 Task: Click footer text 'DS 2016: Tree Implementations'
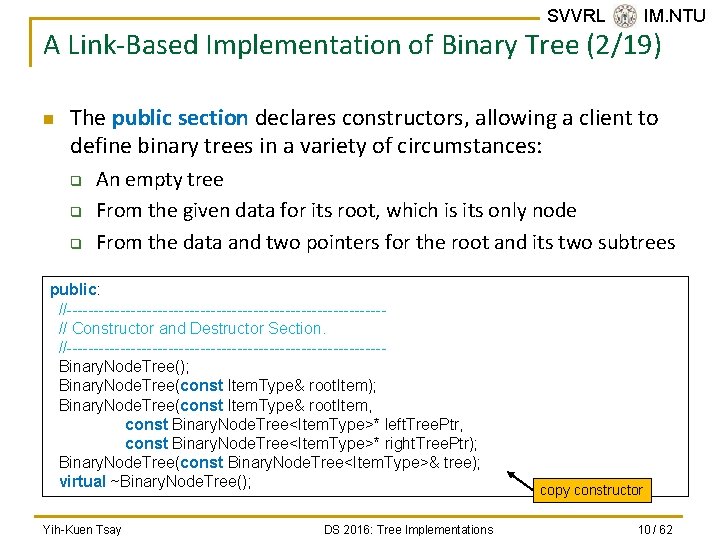tap(409, 529)
